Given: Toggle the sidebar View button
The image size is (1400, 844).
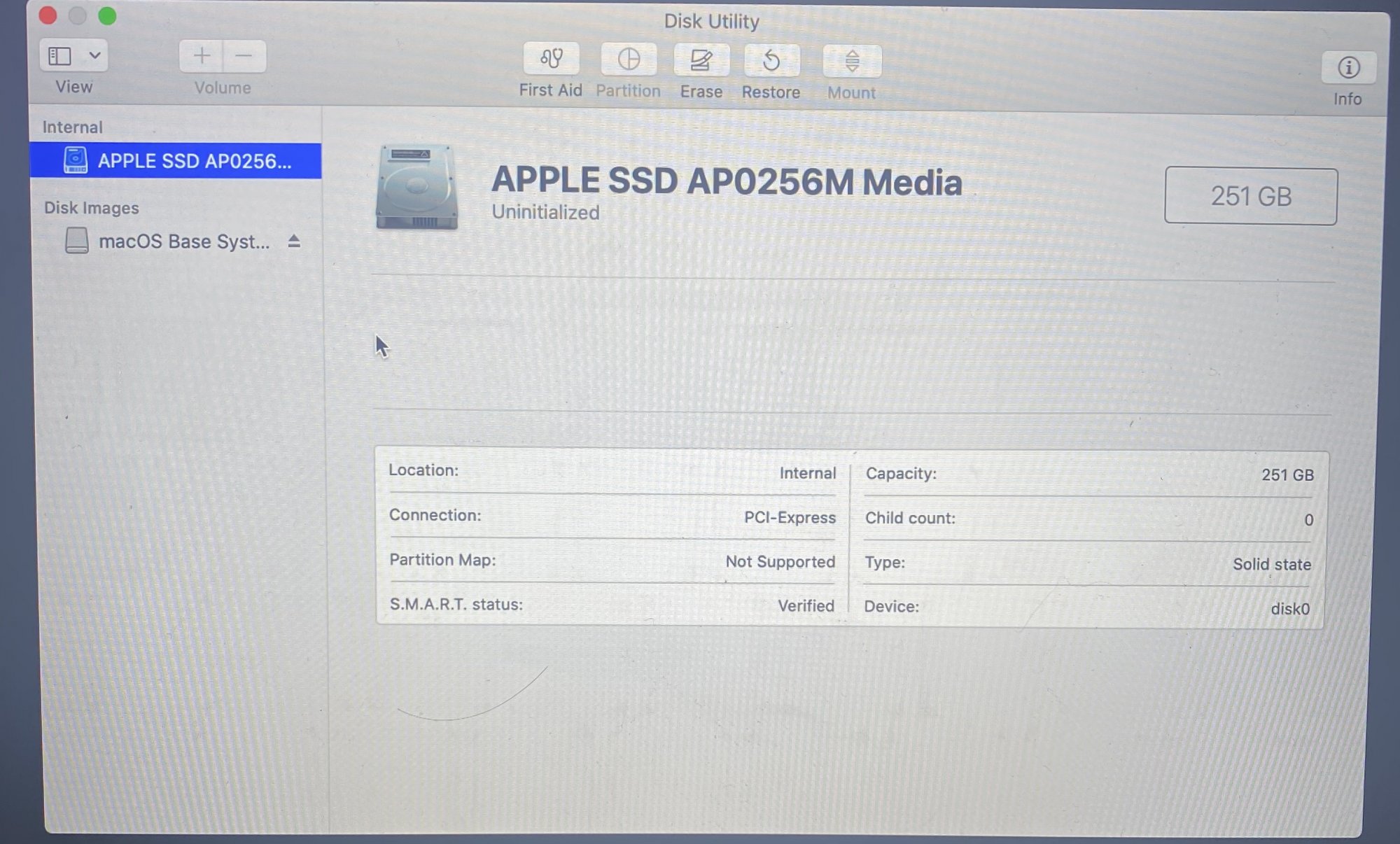Looking at the screenshot, I should (x=60, y=56).
